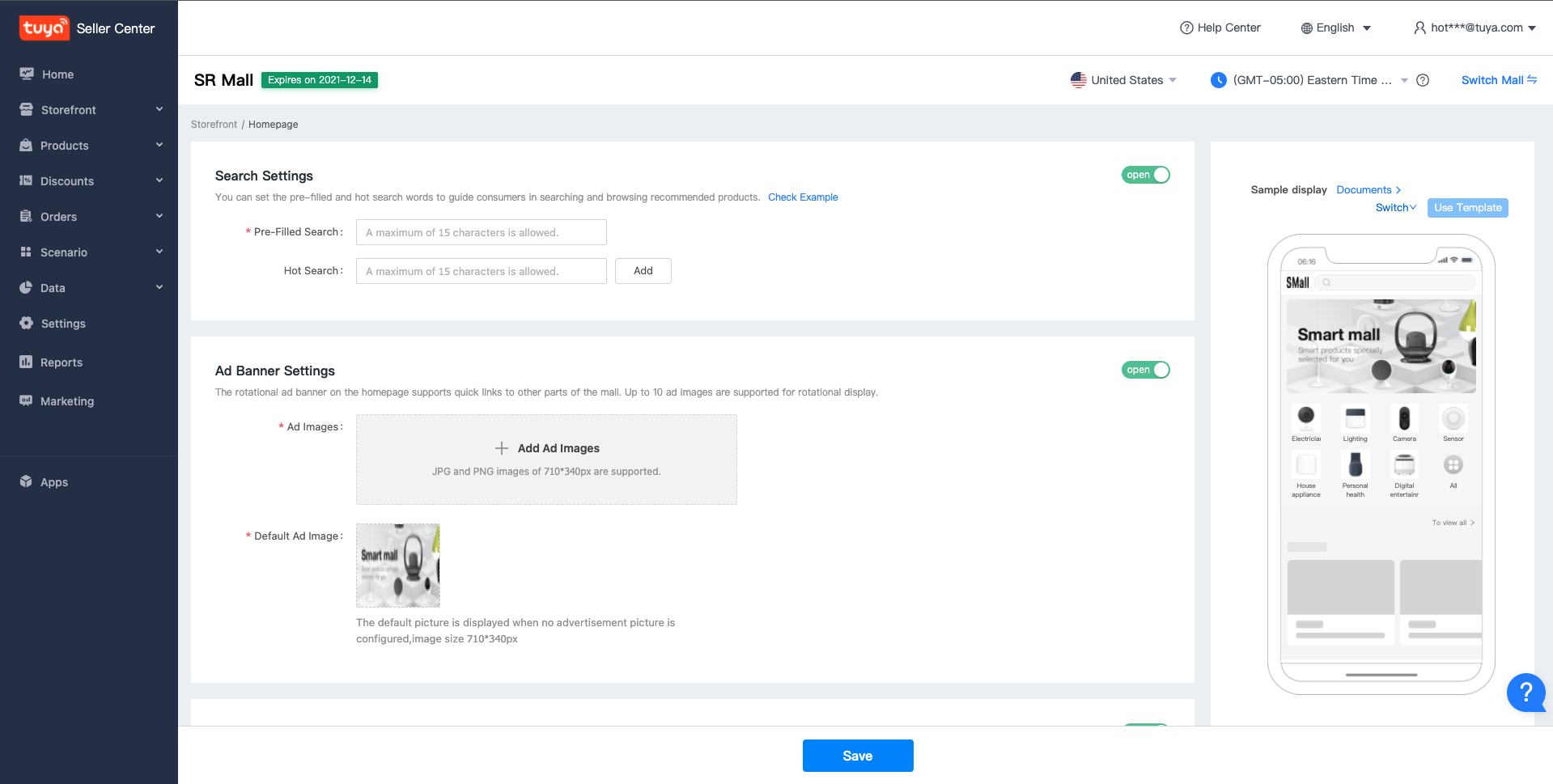Open the blue floating help bubble
This screenshot has width=1553, height=784.
point(1525,692)
